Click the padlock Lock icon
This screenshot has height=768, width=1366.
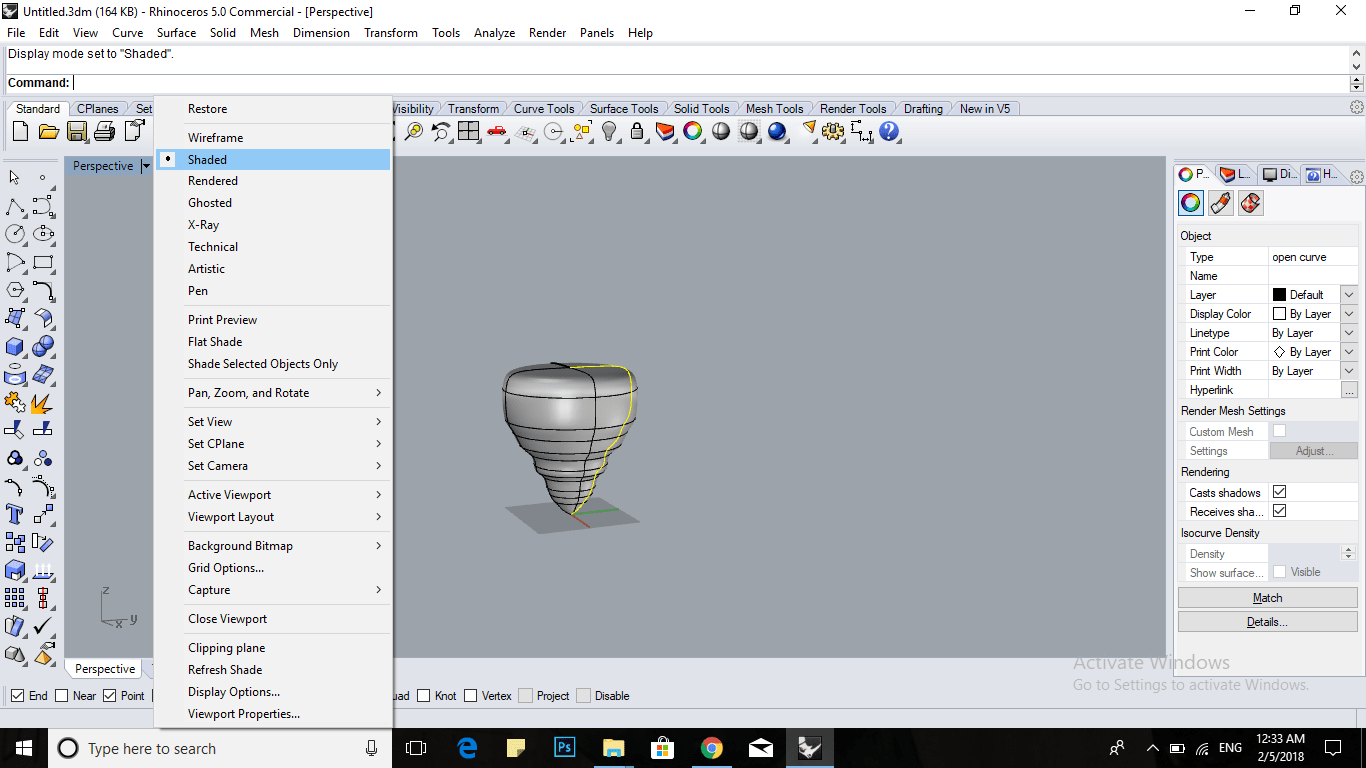637,131
